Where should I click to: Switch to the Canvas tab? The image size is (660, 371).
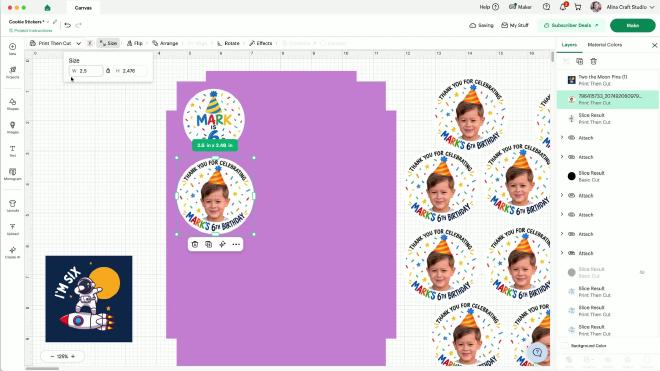83,8
